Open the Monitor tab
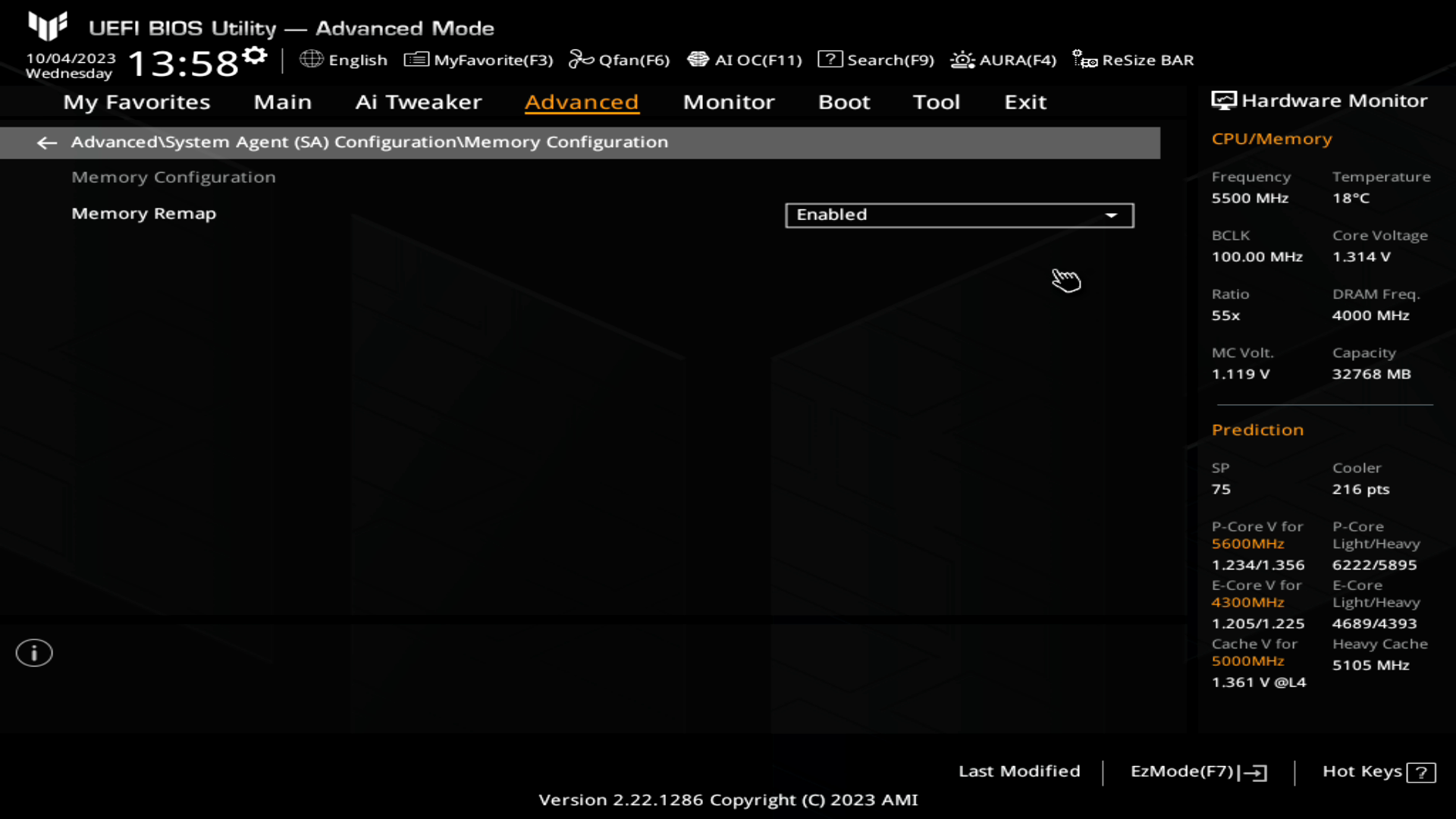 pos(729,102)
